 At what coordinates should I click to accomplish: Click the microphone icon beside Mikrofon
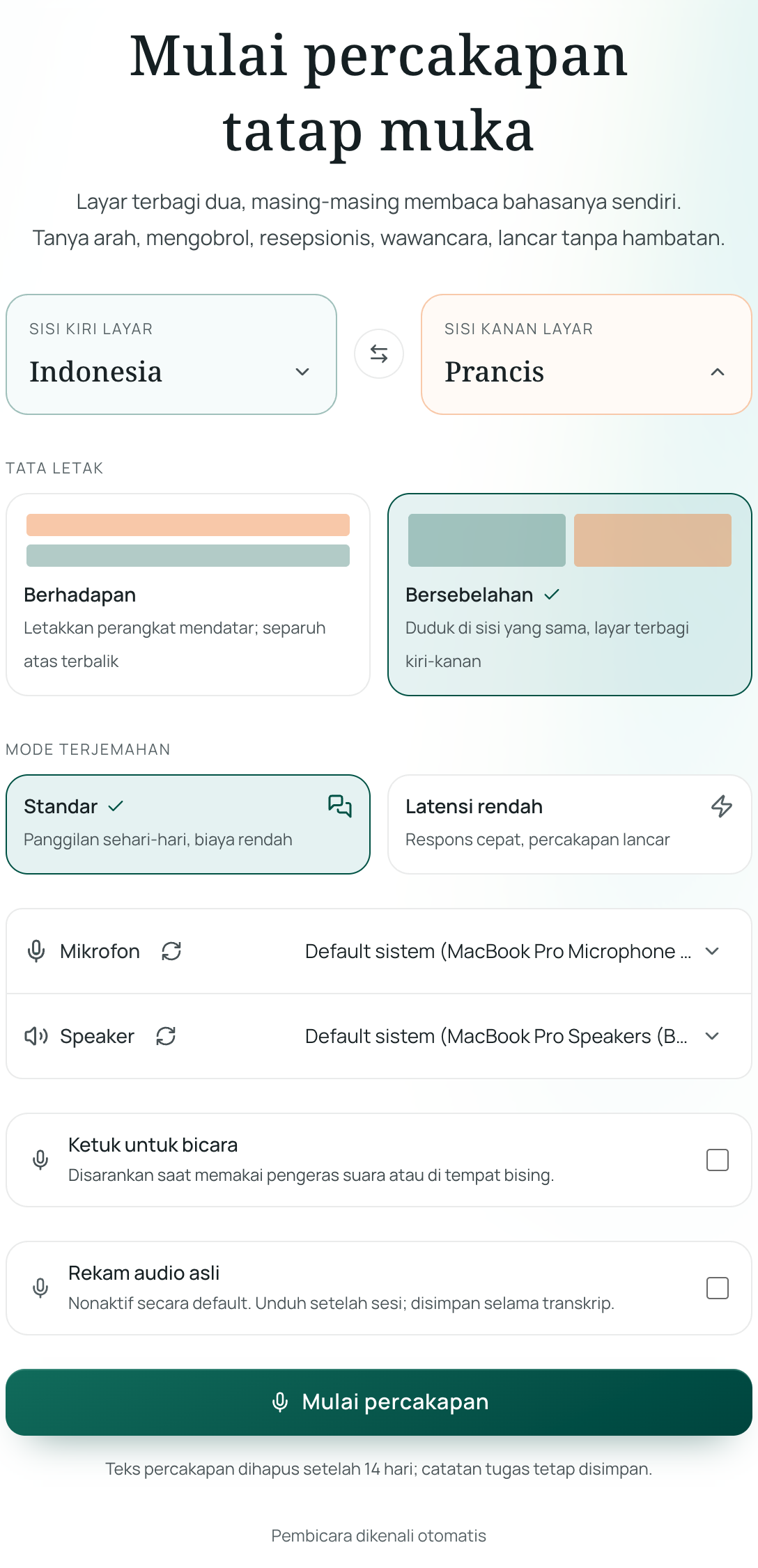(x=36, y=951)
